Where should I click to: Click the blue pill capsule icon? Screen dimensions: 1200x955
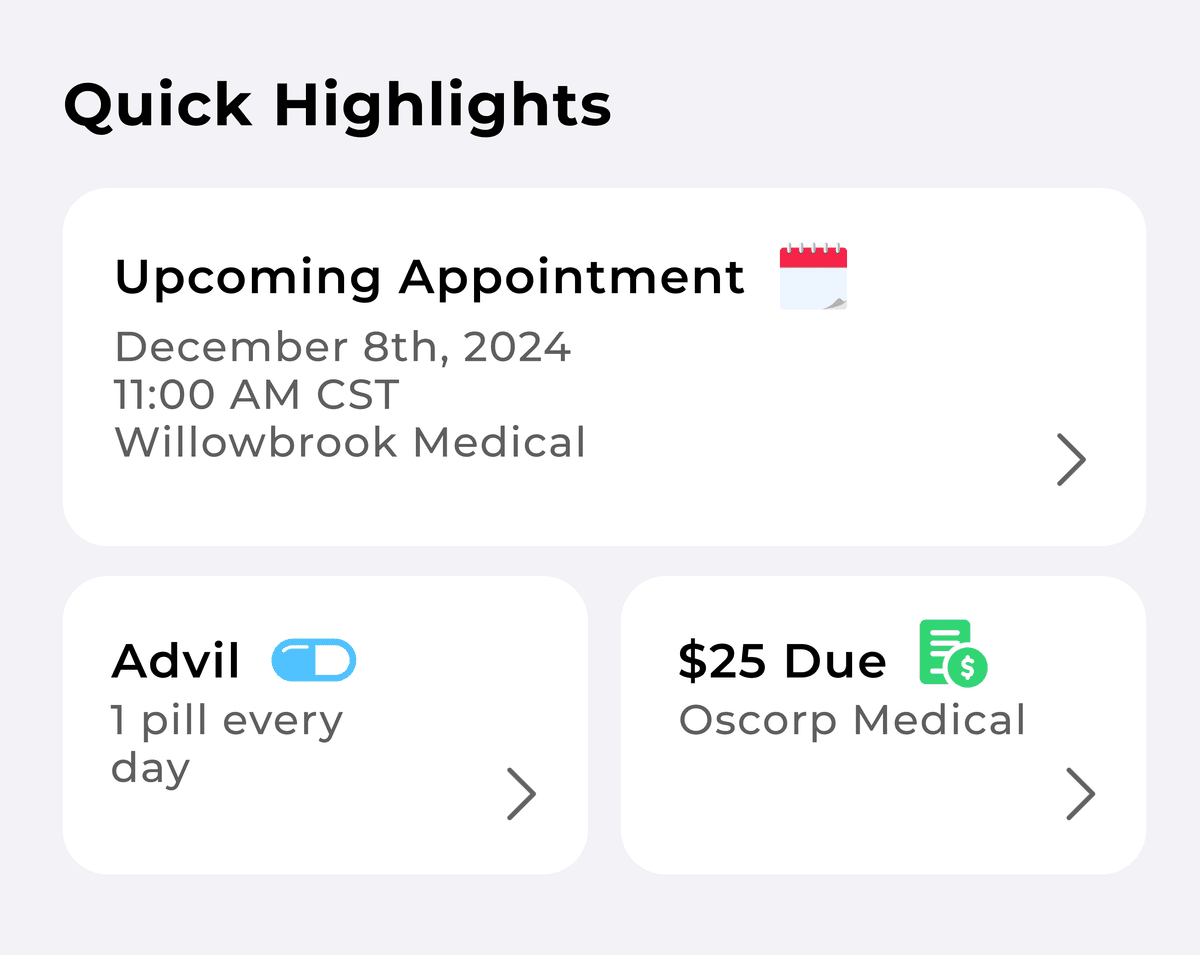[313, 661]
